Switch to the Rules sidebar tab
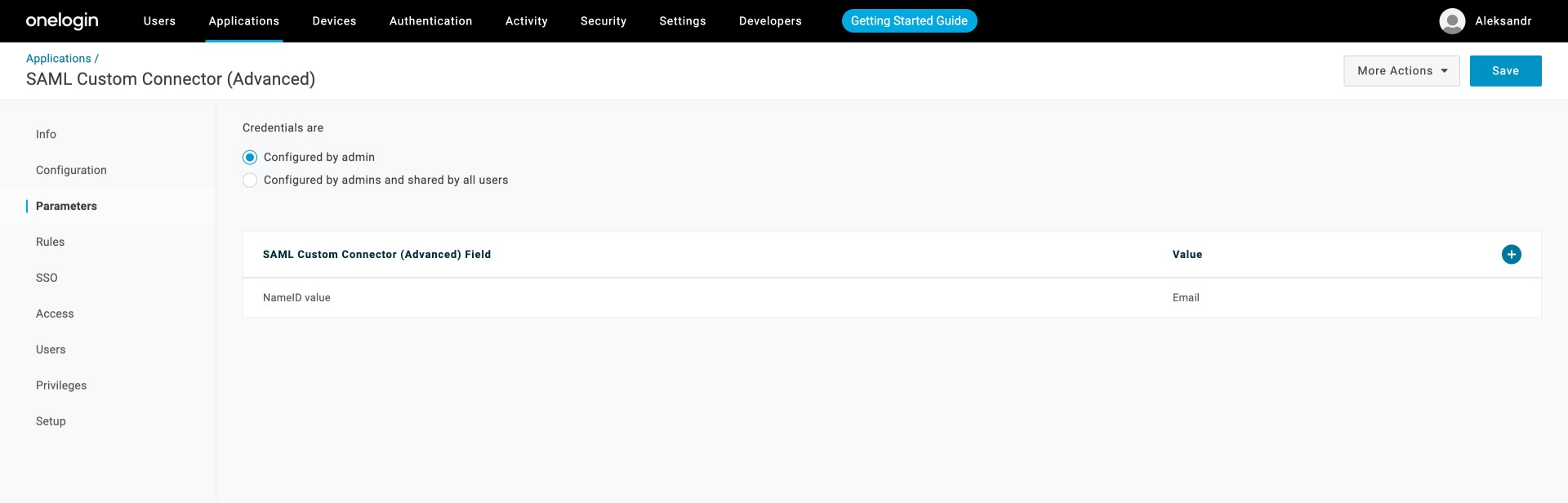Image resolution: width=1568 pixels, height=503 pixels. pos(50,243)
